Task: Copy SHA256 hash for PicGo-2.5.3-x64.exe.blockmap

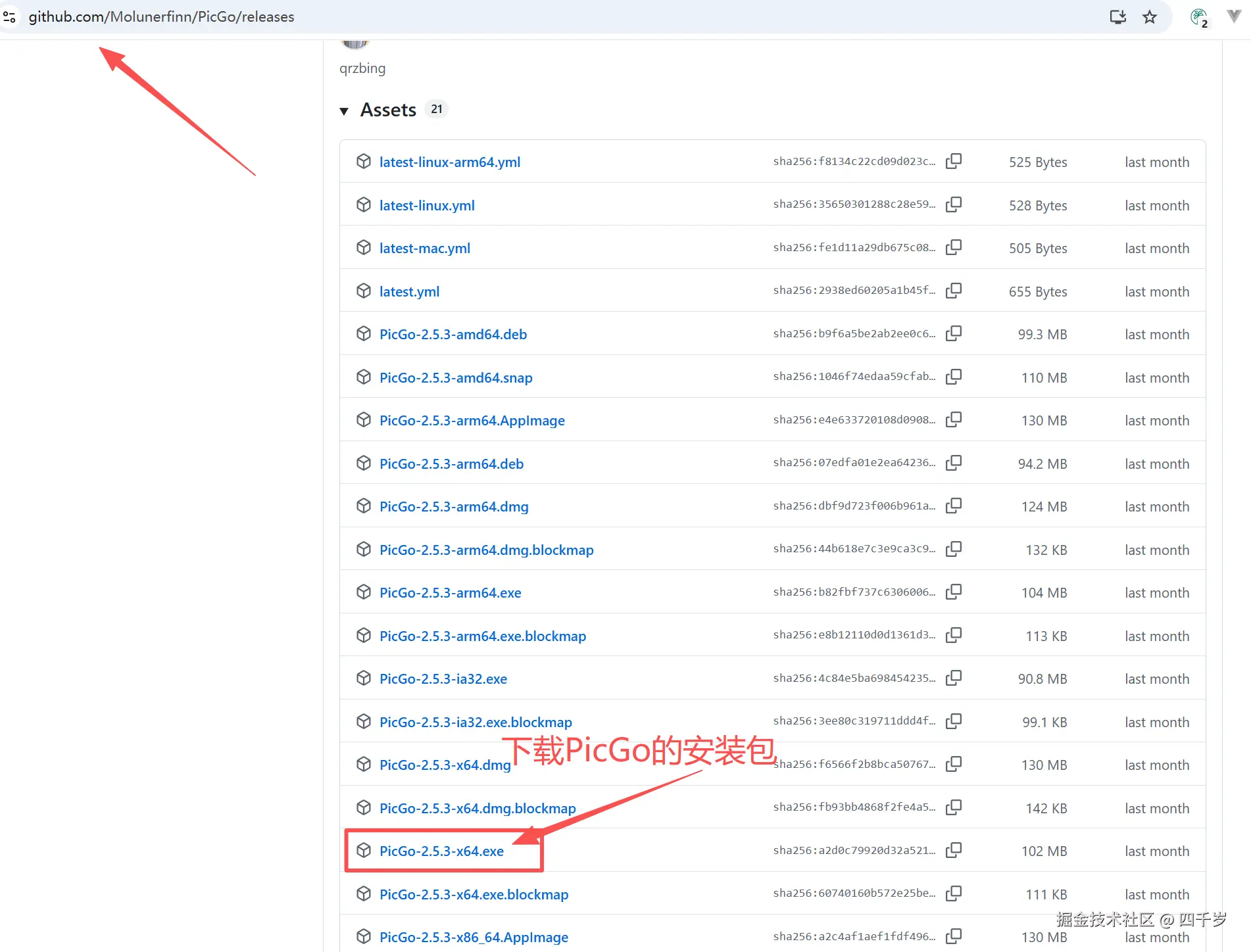Action: [953, 894]
